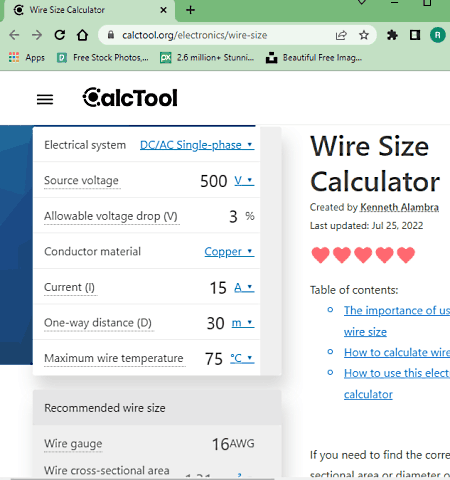Open the profile avatar R
The width and height of the screenshot is (450, 480).
click(438, 35)
